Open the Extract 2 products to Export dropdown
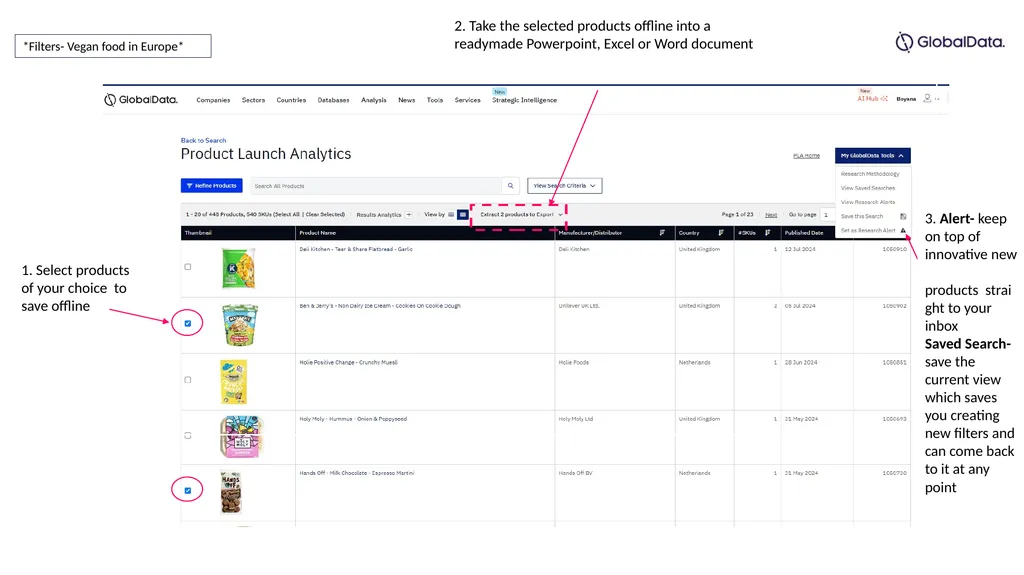Viewport: 1024px width, 575px height. tap(520, 214)
